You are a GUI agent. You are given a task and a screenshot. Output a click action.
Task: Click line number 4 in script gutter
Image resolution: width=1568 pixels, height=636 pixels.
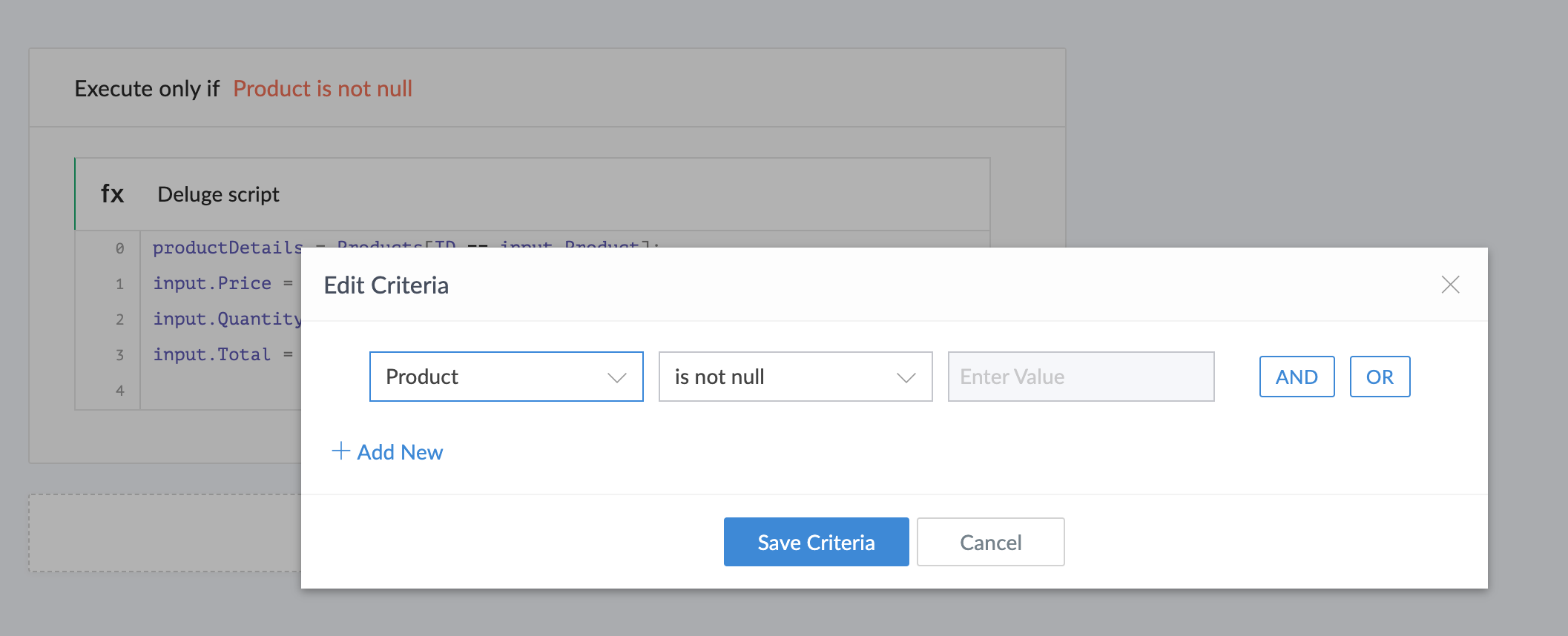(x=119, y=390)
